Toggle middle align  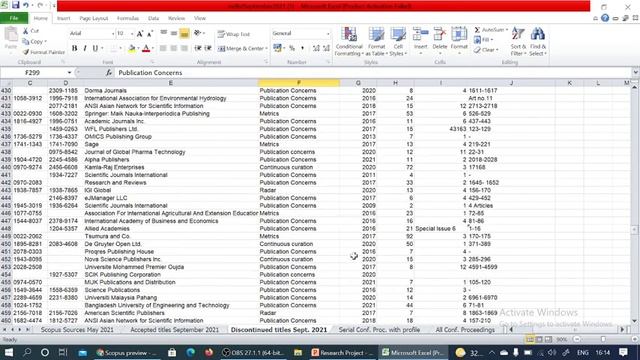174,33
